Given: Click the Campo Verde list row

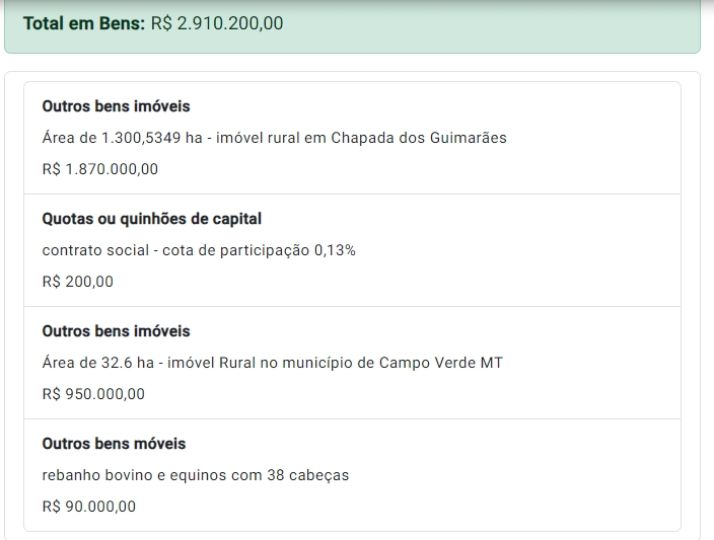Looking at the screenshot, I should (352, 363).
